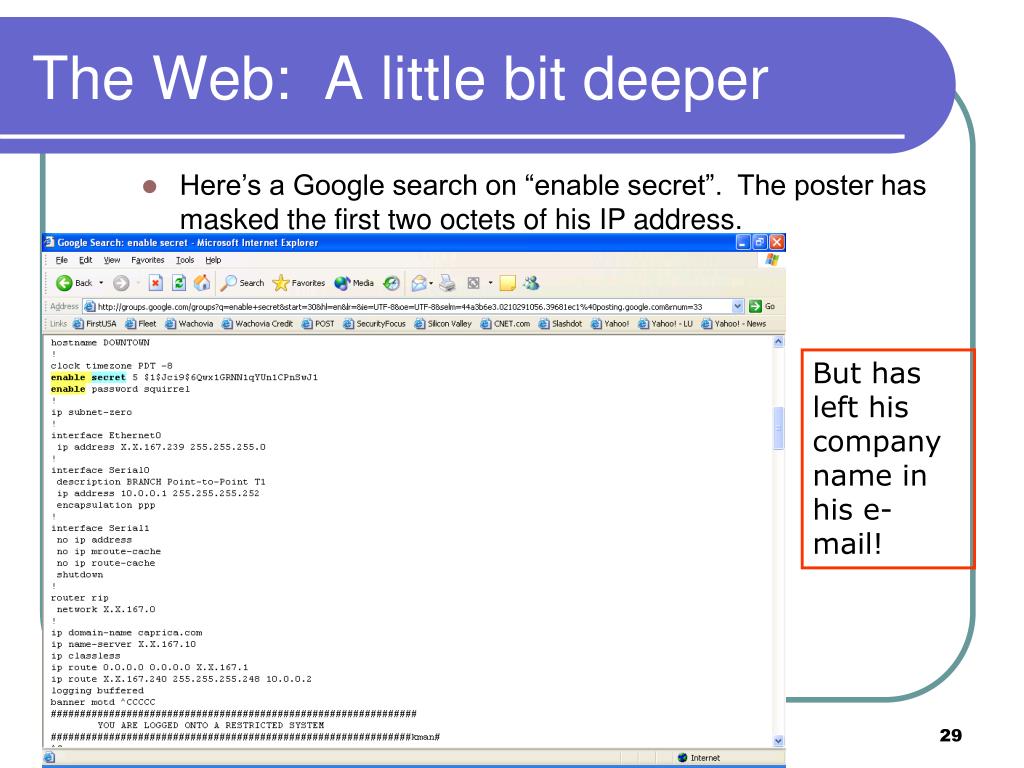Open the Wachovia Credit bookmark
The image size is (1024, 768).
257,324
